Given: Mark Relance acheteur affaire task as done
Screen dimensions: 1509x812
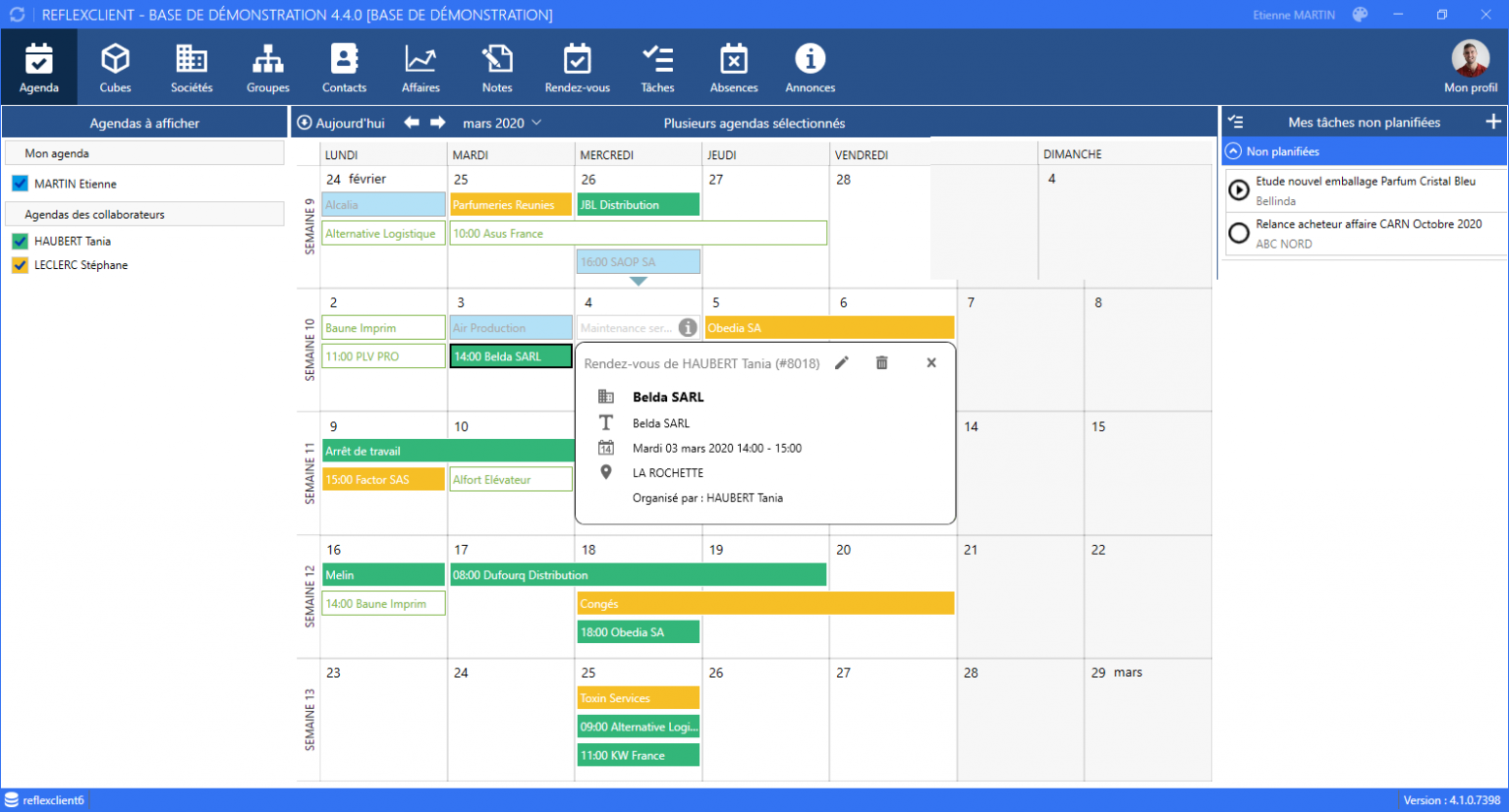Looking at the screenshot, I should tap(1239, 233).
